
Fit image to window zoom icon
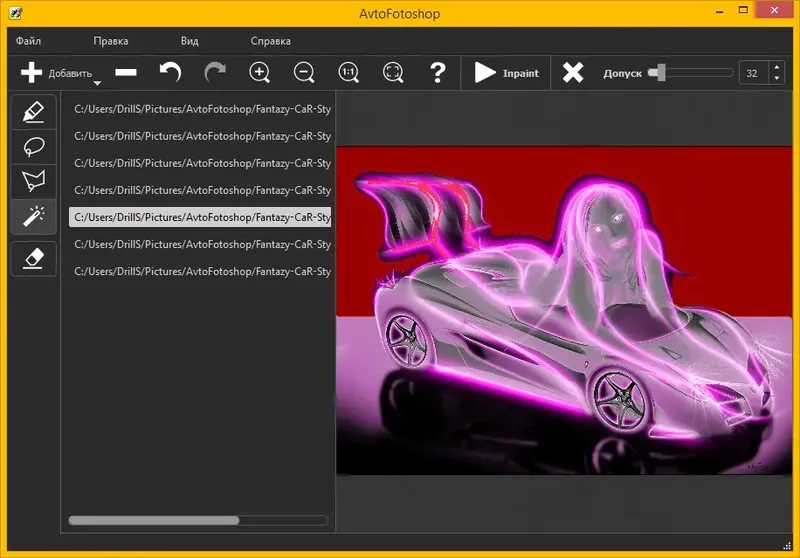coord(393,72)
